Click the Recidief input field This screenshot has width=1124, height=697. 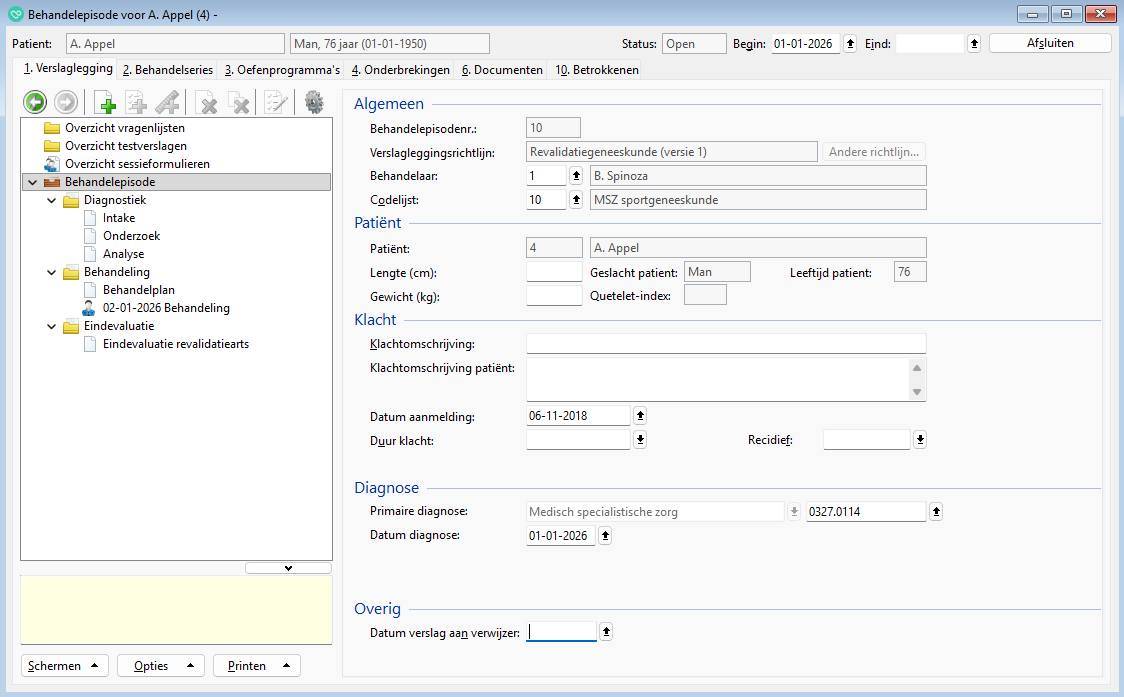(866, 440)
